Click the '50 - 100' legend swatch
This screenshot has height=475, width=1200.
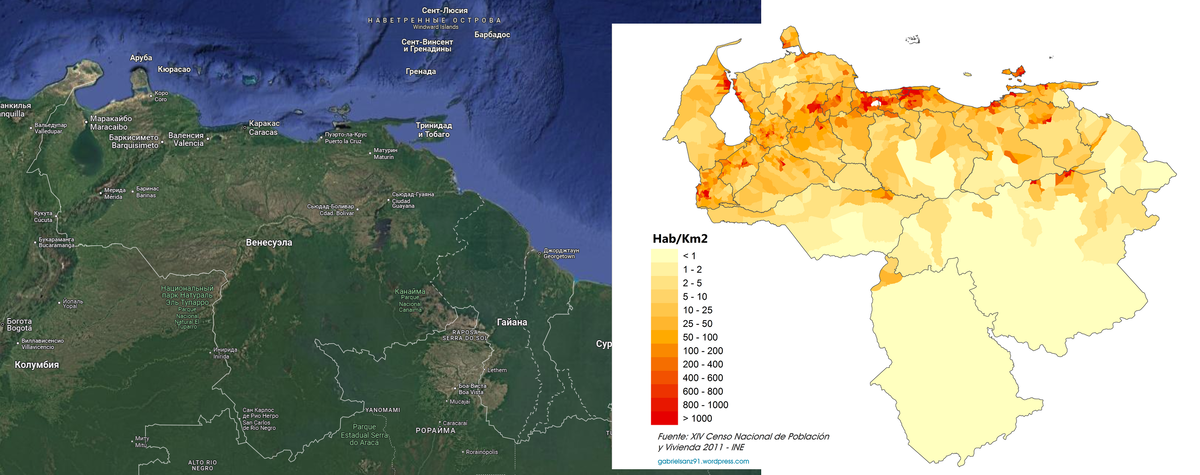point(664,338)
